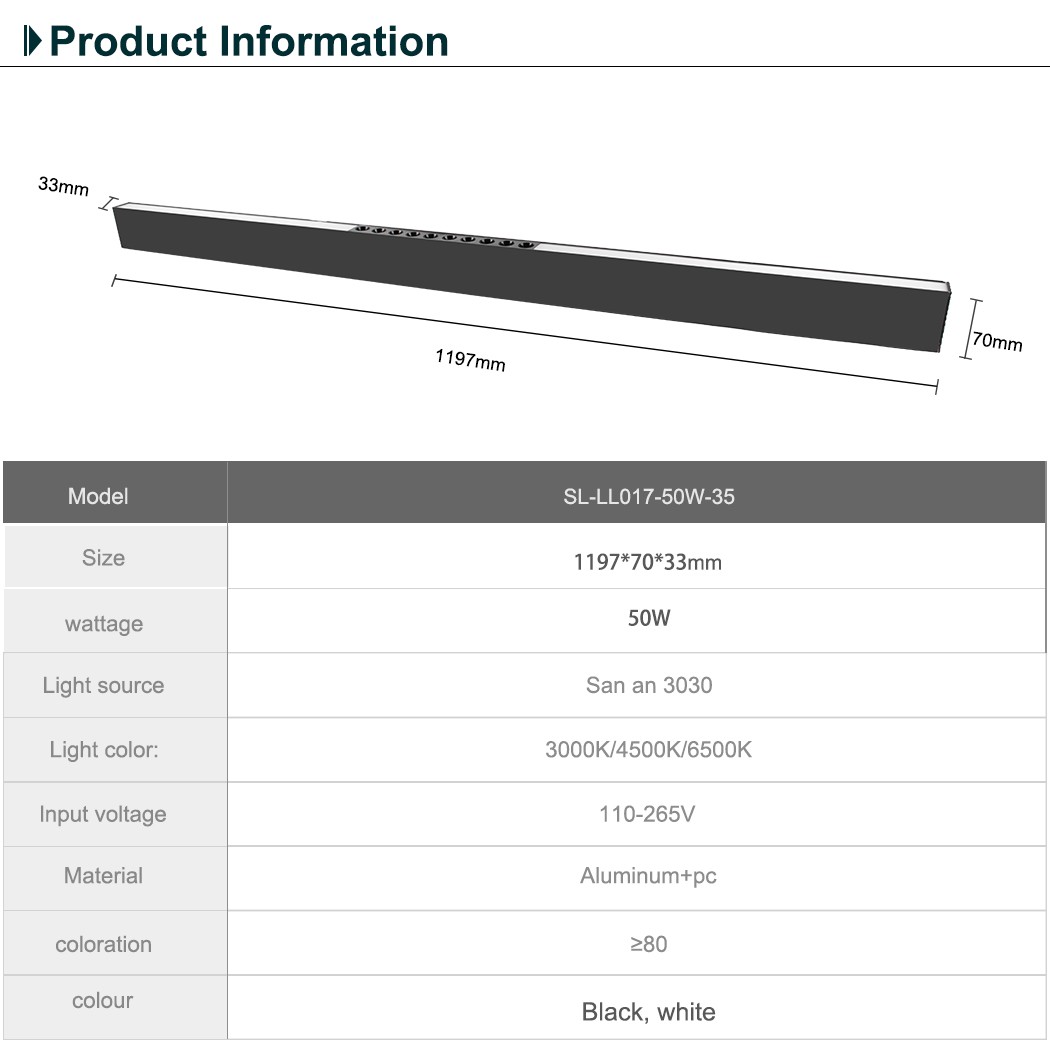
Task: Click the Black, white colour value
Action: (648, 1012)
